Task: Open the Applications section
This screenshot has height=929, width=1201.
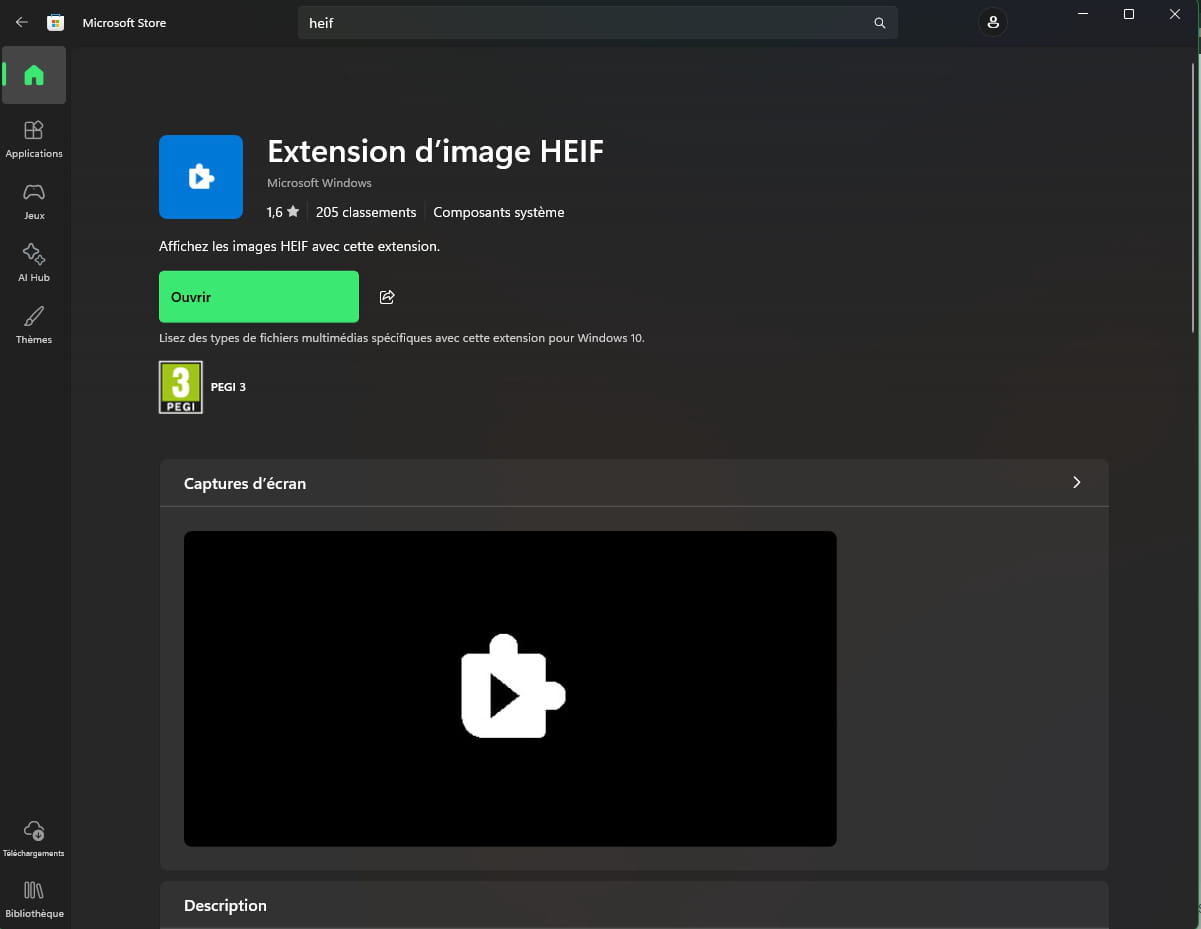Action: coord(34,138)
